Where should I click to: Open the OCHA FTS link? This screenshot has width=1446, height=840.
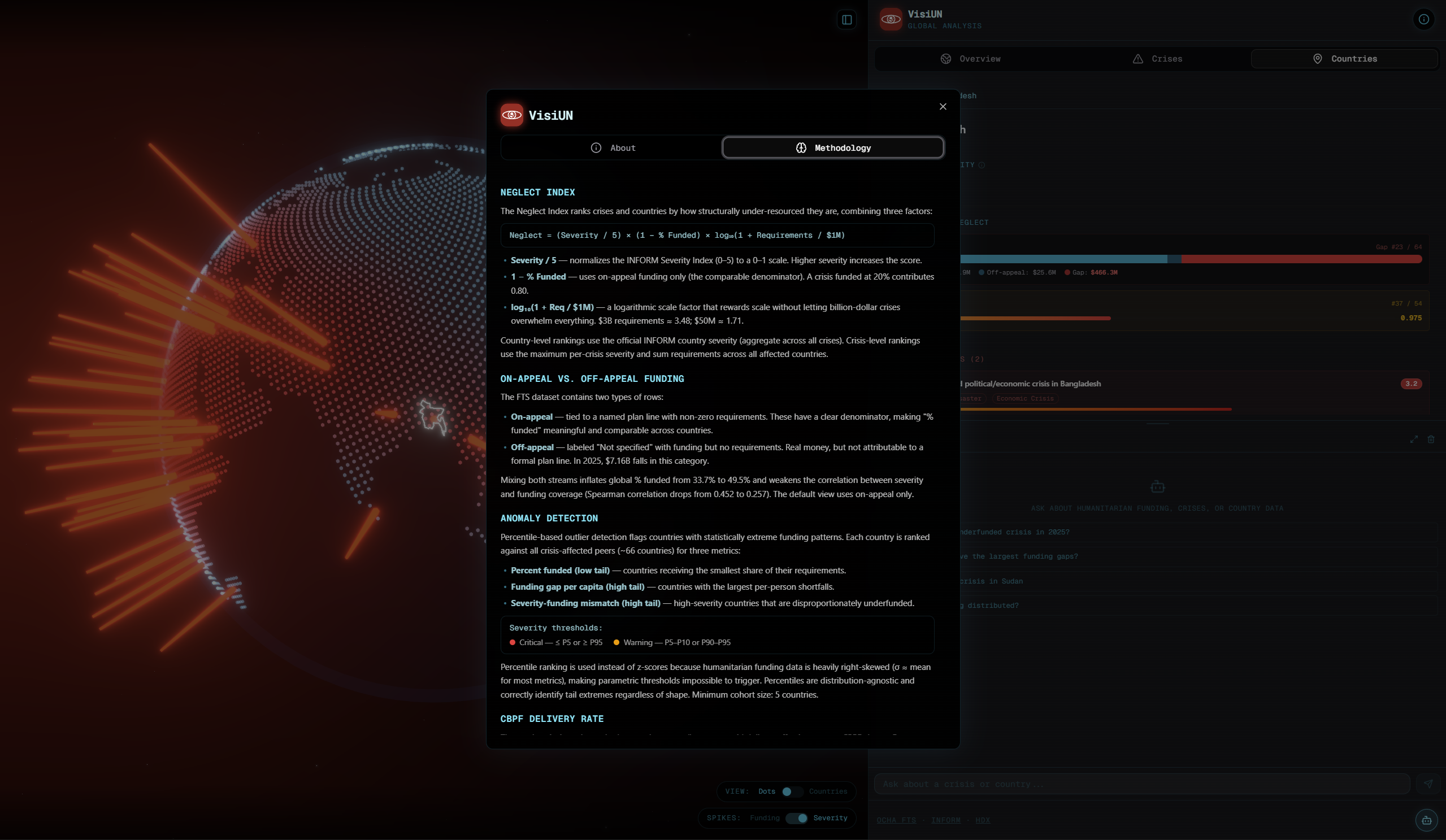tap(896, 820)
